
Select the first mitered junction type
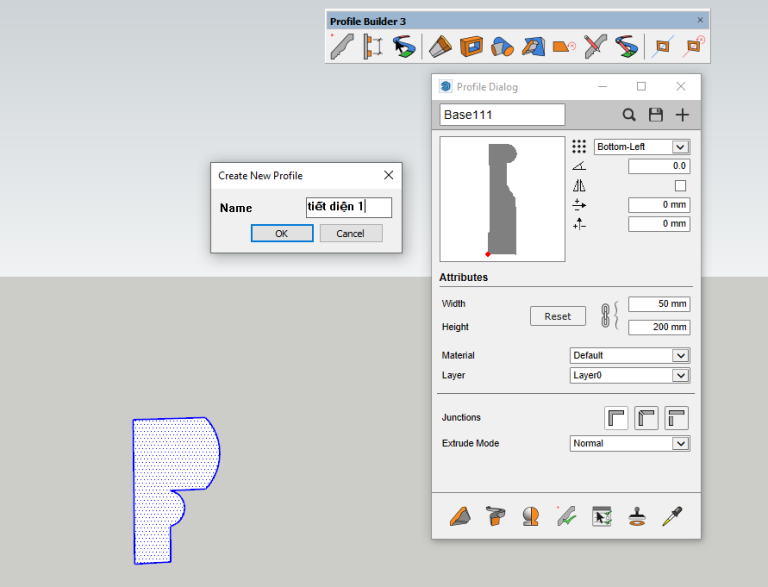click(616, 418)
